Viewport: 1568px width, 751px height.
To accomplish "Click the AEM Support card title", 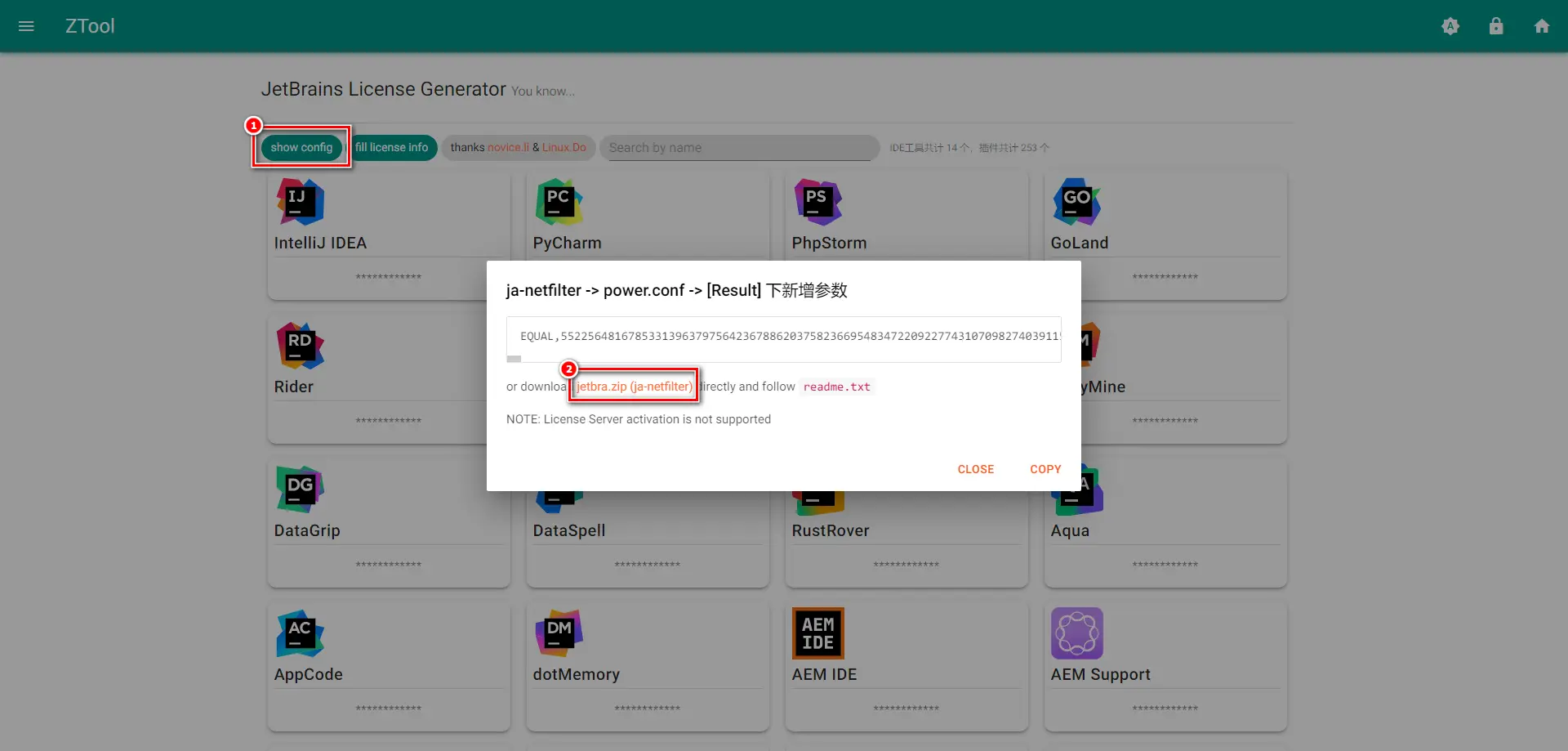I will tap(1101, 674).
